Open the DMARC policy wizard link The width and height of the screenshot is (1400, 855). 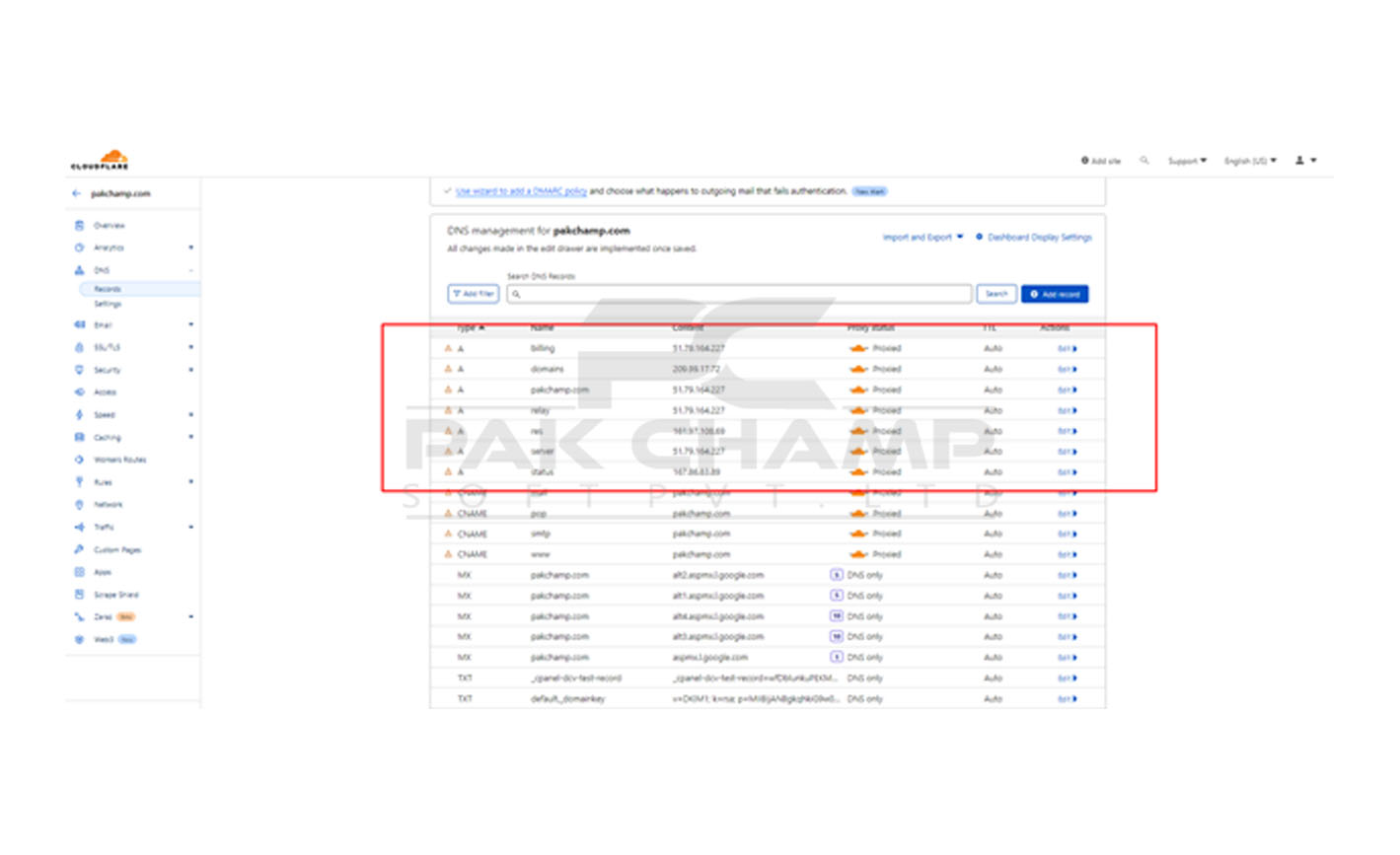[521, 191]
